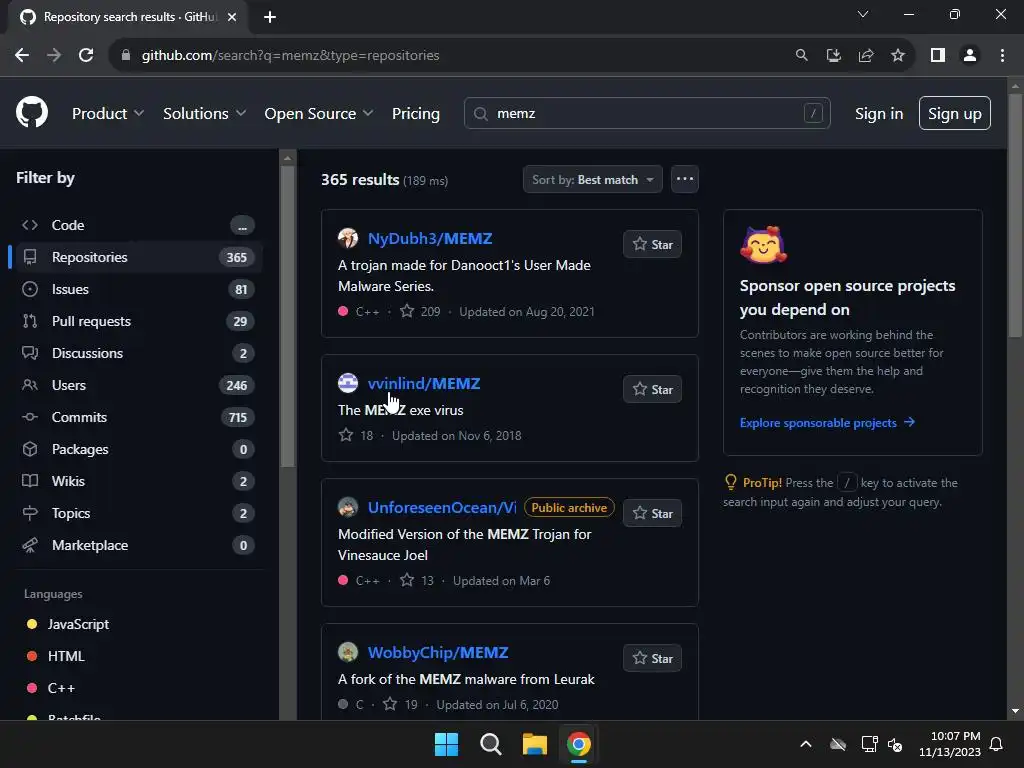This screenshot has height=768, width=1024.
Task: Filter results by C++ language
Action: (x=51, y=688)
